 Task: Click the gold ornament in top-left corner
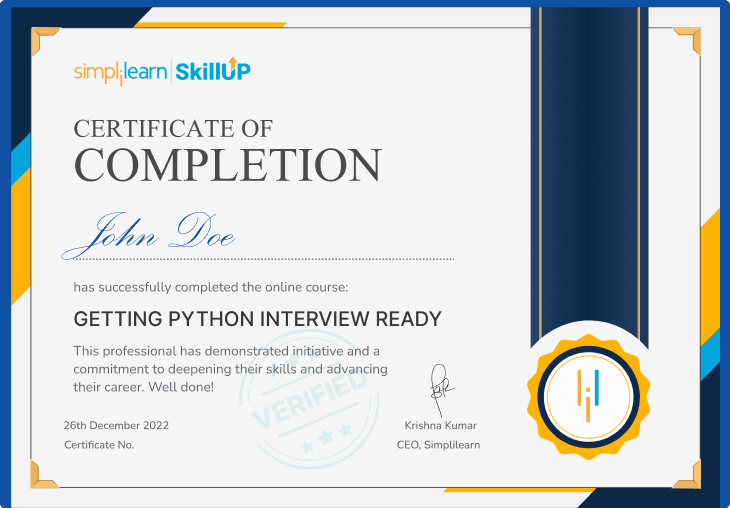tap(44, 40)
